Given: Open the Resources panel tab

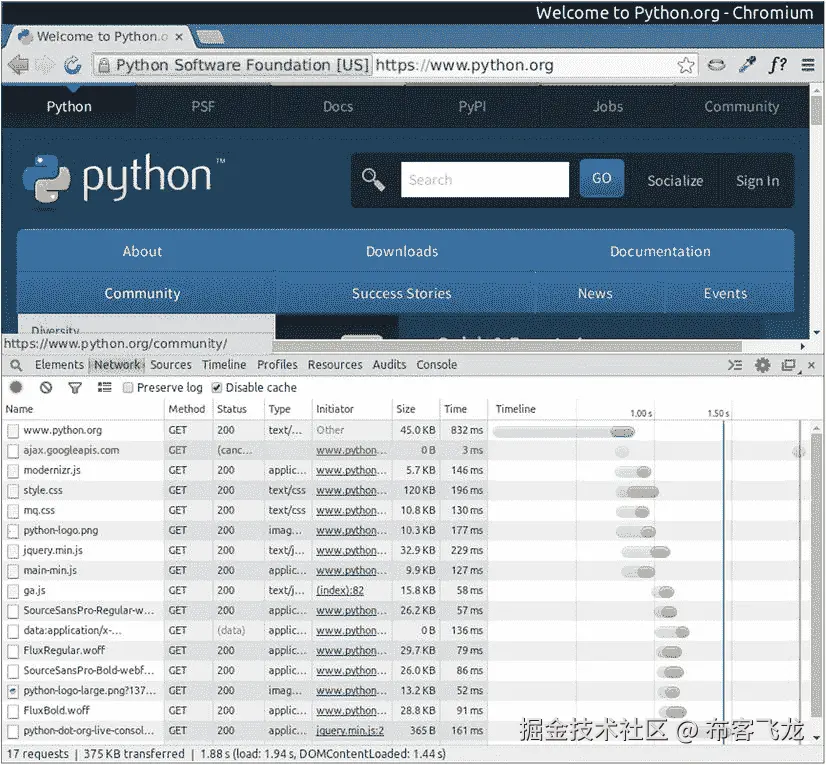Looking at the screenshot, I should (335, 365).
